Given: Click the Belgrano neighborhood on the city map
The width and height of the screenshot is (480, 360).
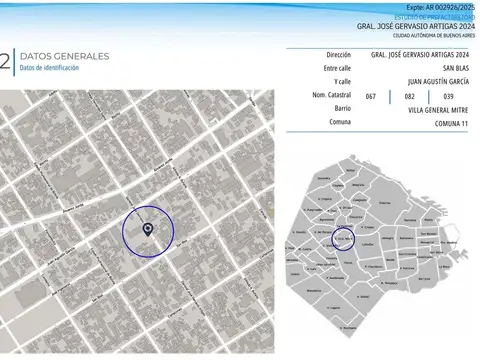Looking at the screenshot, I should pos(358,185).
